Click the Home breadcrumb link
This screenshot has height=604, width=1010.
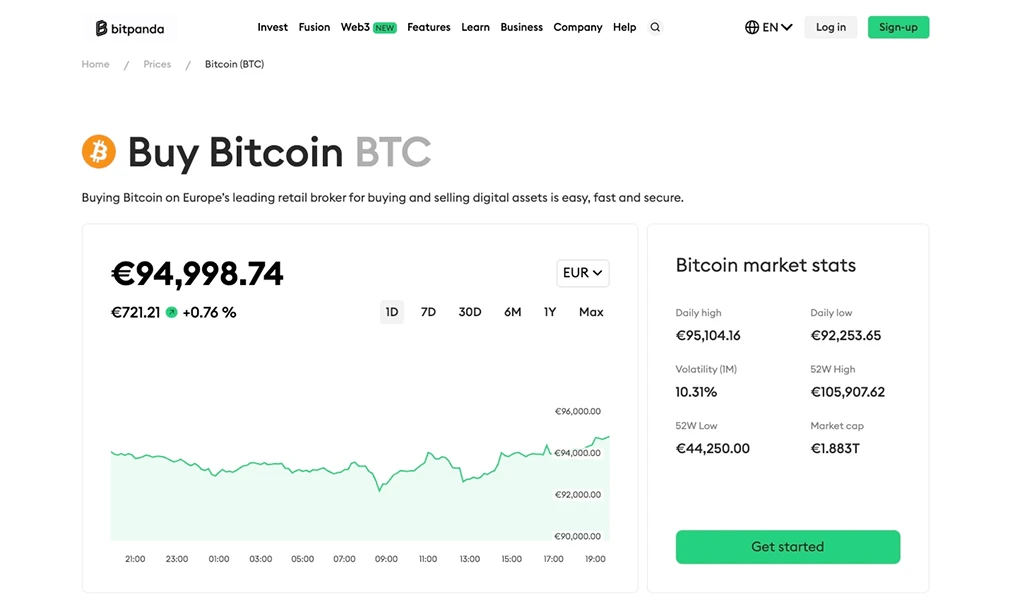click(x=95, y=63)
